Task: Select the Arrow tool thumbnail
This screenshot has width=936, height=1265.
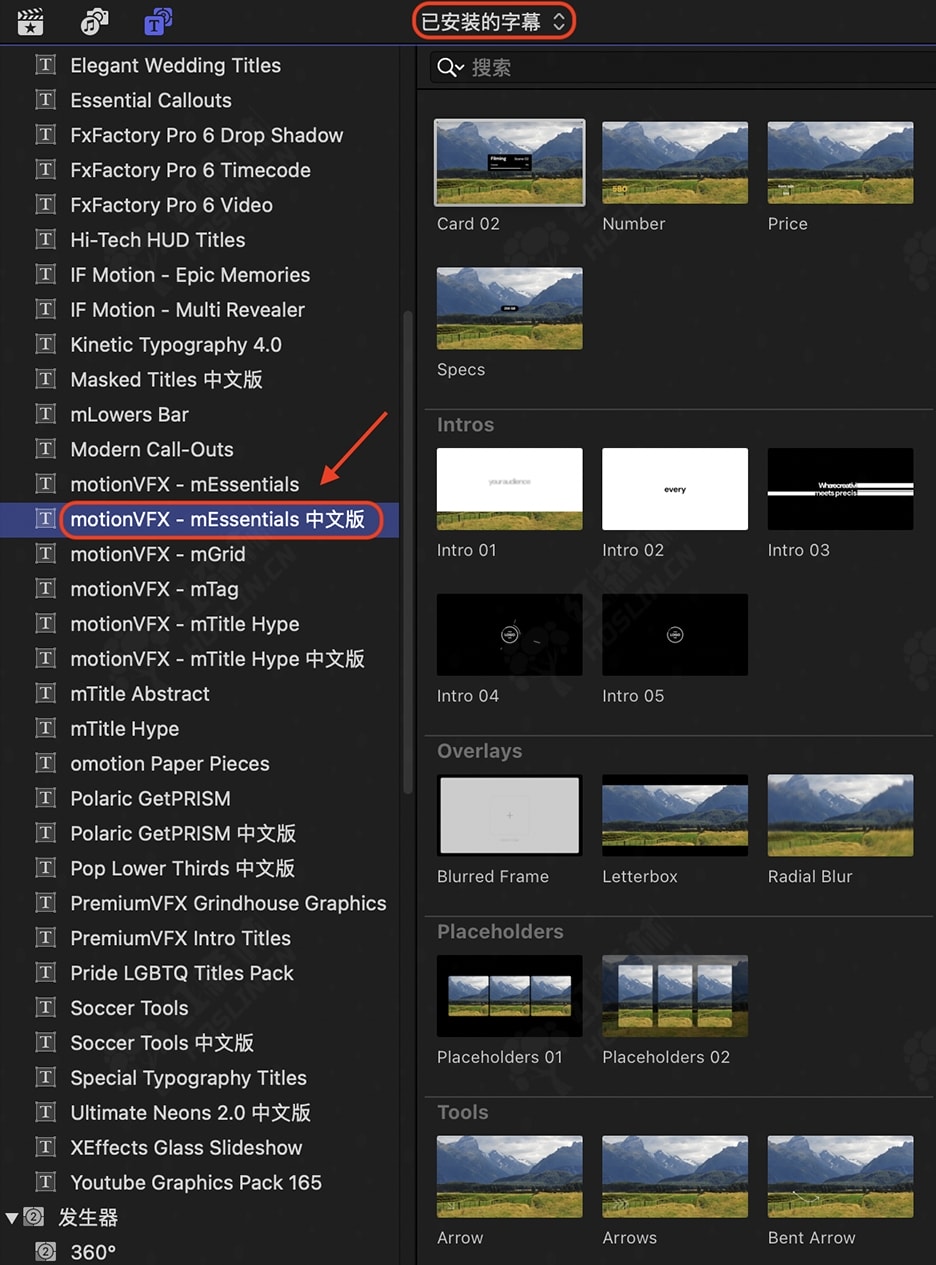Action: pyautogui.click(x=510, y=1177)
